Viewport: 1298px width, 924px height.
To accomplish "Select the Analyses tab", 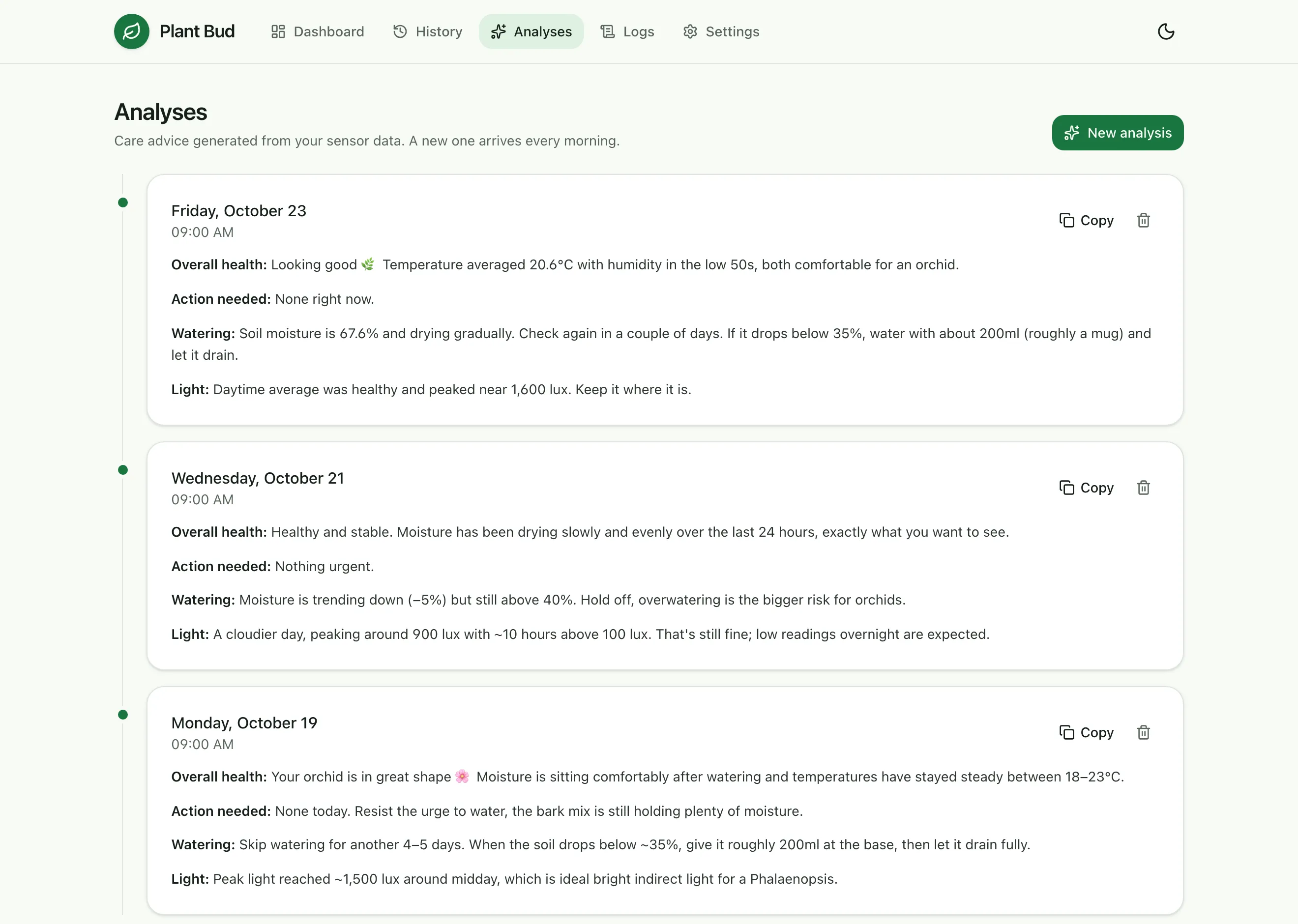I will [x=531, y=31].
